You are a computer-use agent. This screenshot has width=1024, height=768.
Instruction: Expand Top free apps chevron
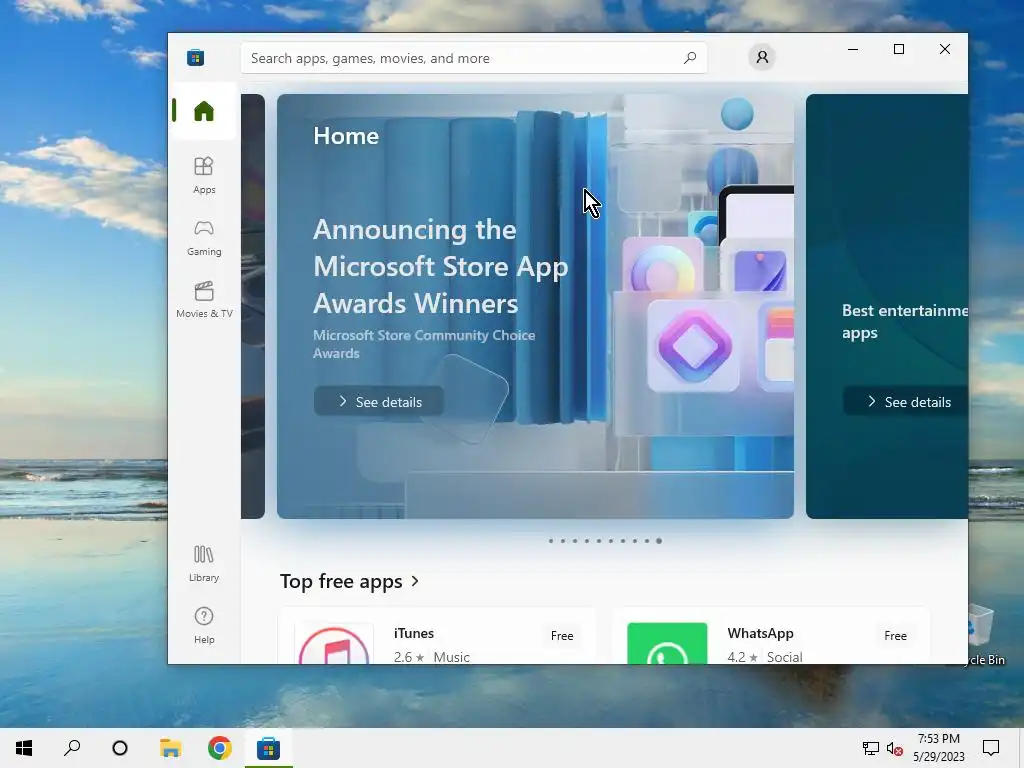point(415,581)
